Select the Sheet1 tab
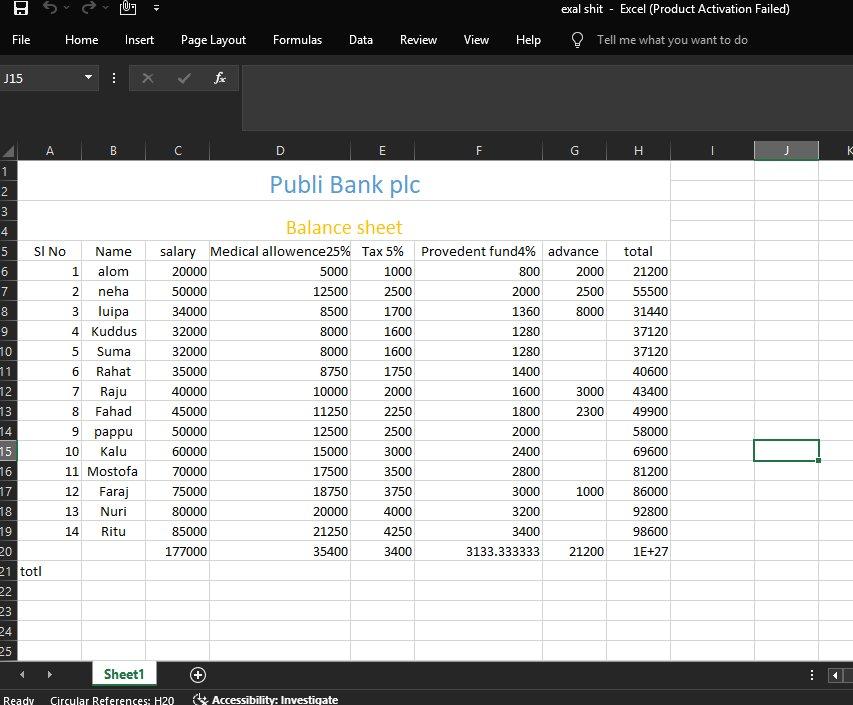The image size is (853, 705). [x=124, y=674]
